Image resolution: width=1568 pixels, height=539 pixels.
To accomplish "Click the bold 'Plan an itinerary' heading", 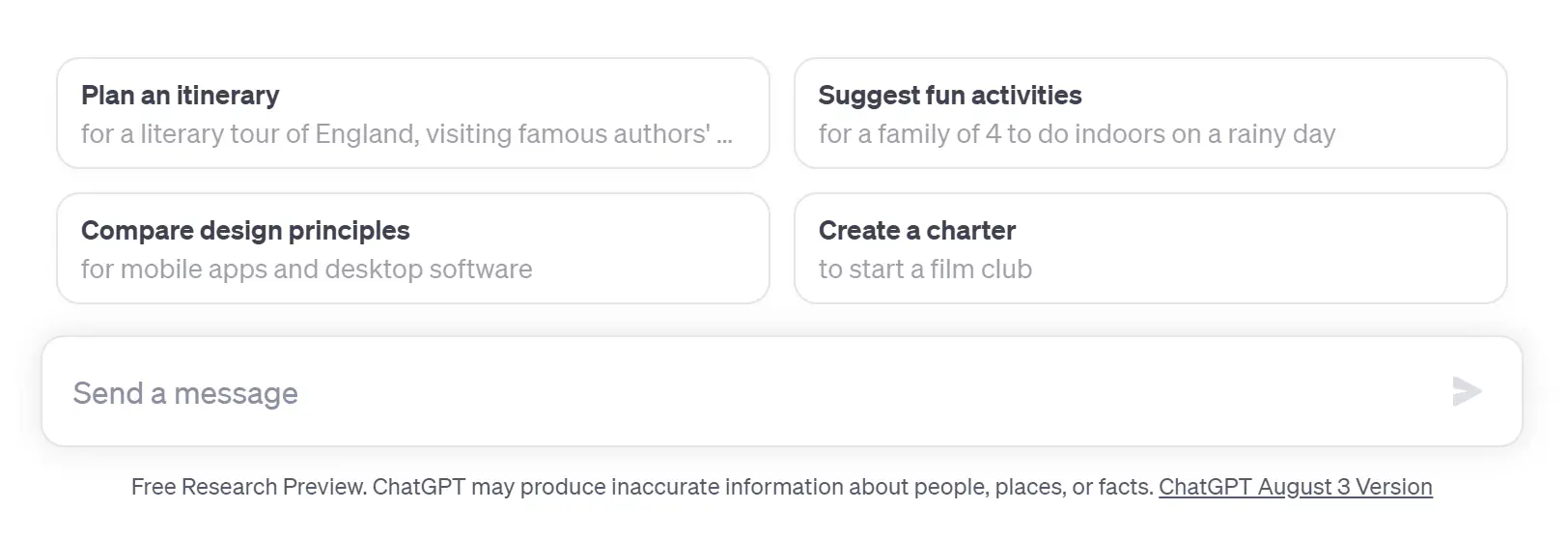I will (x=180, y=96).
